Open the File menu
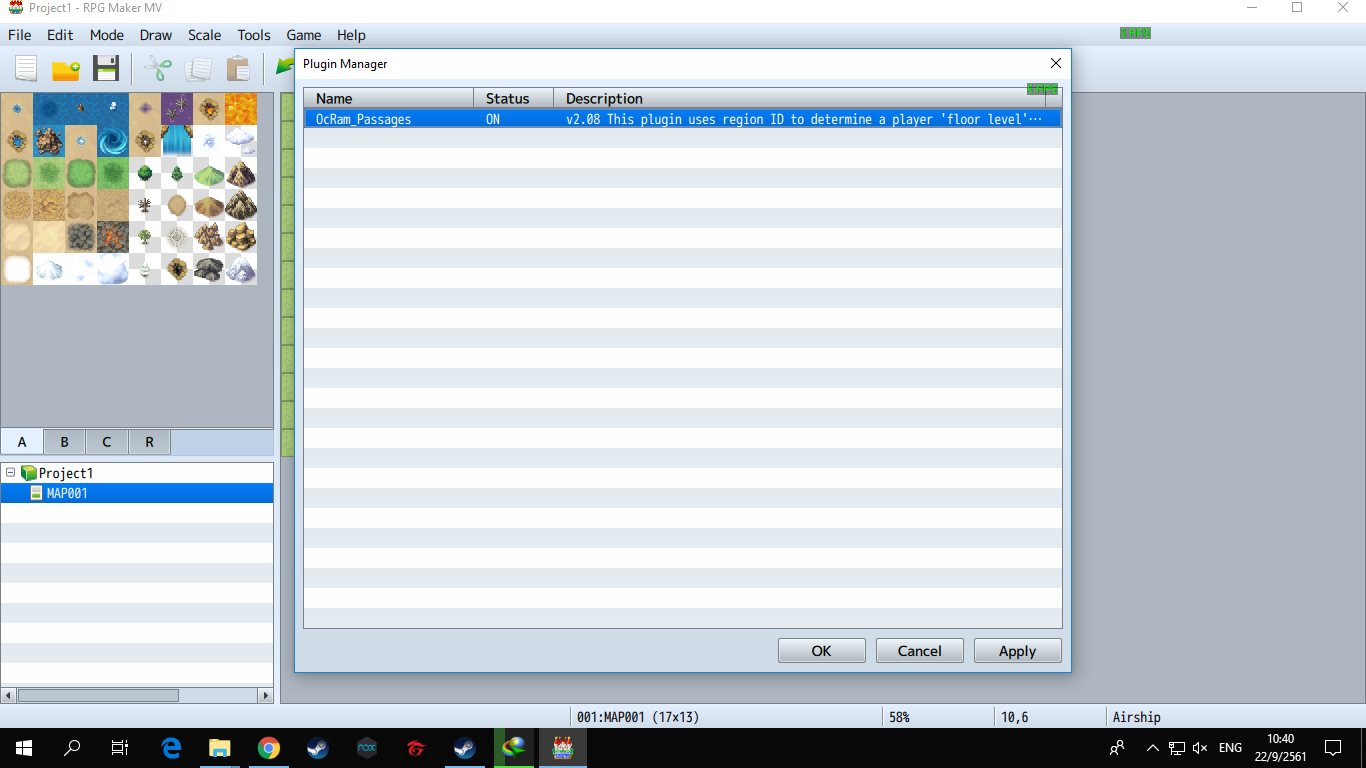This screenshot has width=1366, height=768. click(20, 35)
